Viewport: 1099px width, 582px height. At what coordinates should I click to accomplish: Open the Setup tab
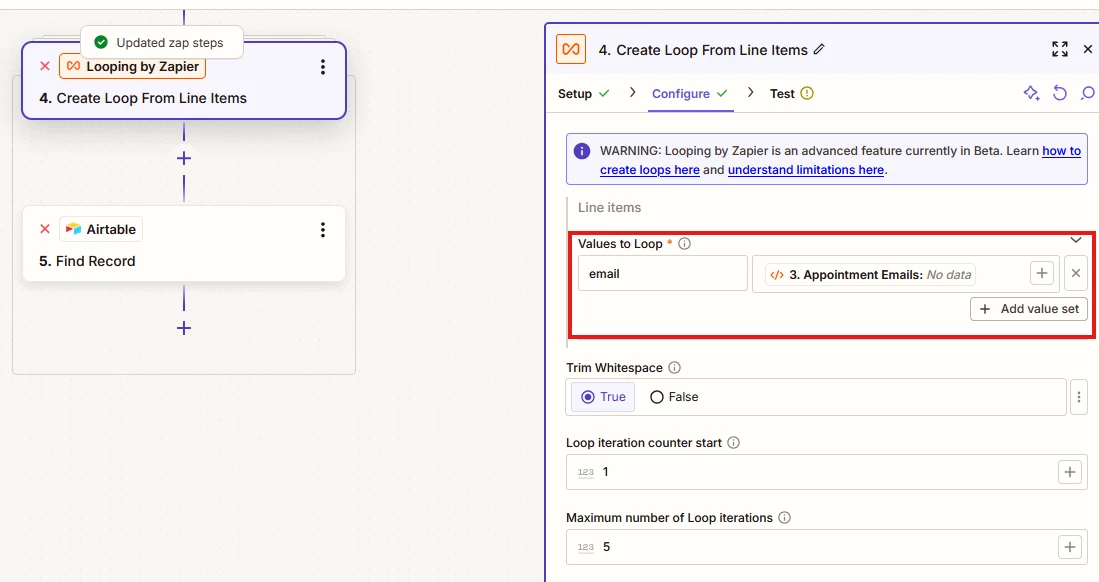(x=584, y=93)
